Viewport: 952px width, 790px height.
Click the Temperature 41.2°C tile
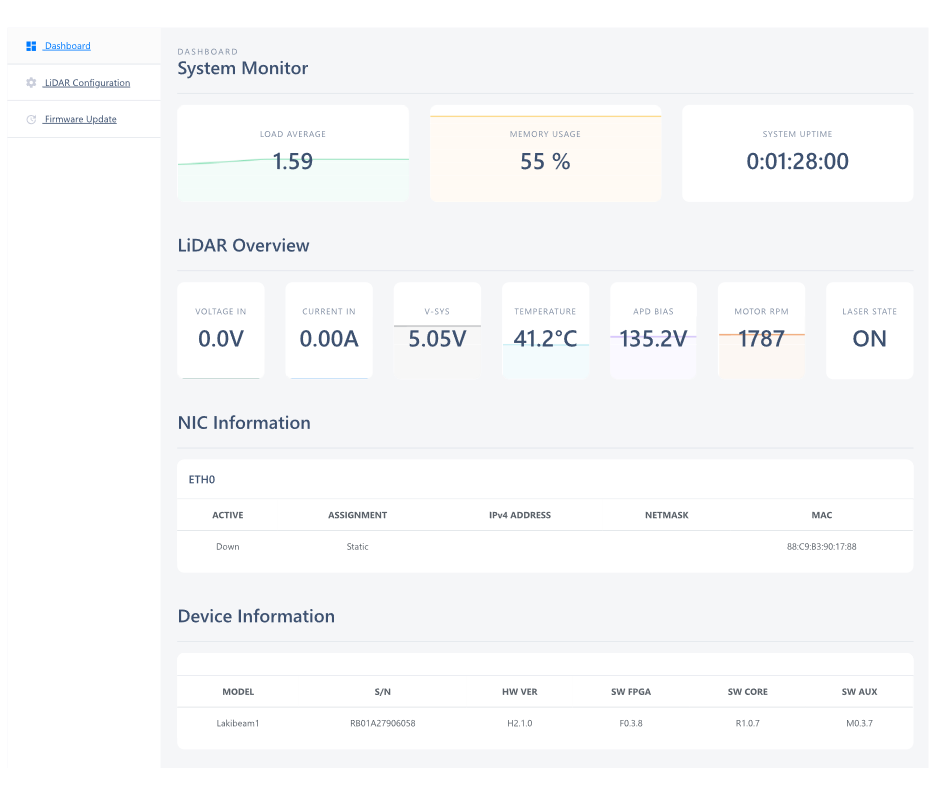(x=545, y=331)
